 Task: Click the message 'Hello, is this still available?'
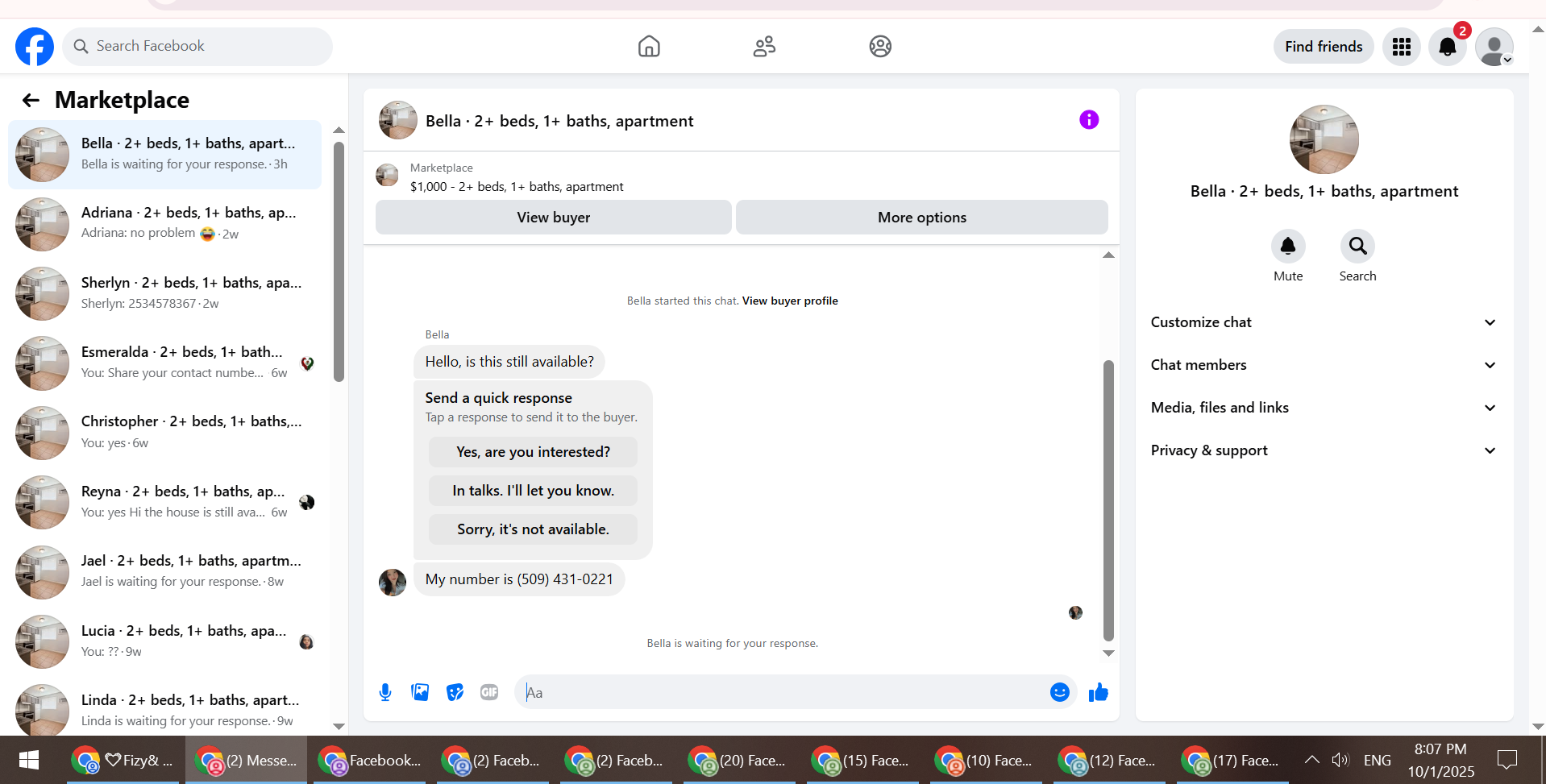509,362
